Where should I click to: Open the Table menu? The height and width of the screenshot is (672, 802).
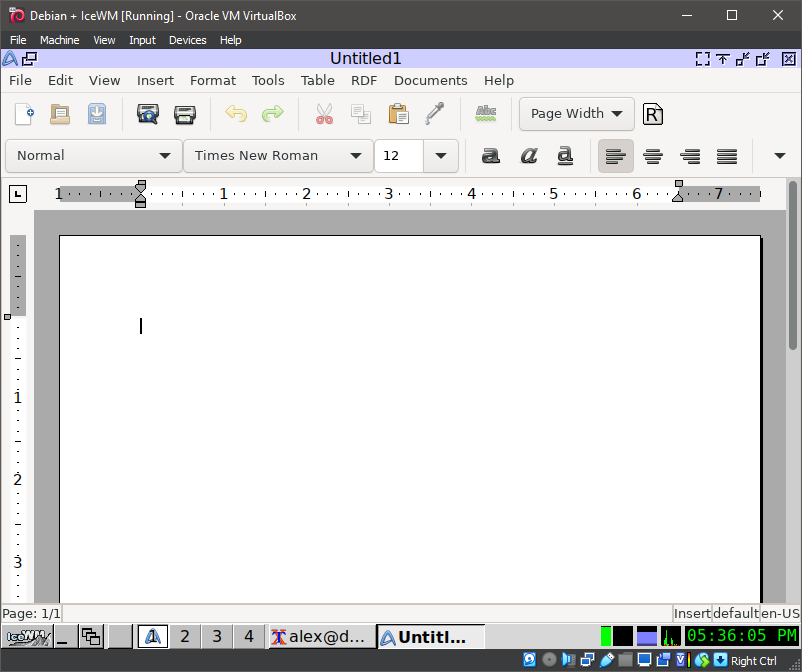coord(318,80)
